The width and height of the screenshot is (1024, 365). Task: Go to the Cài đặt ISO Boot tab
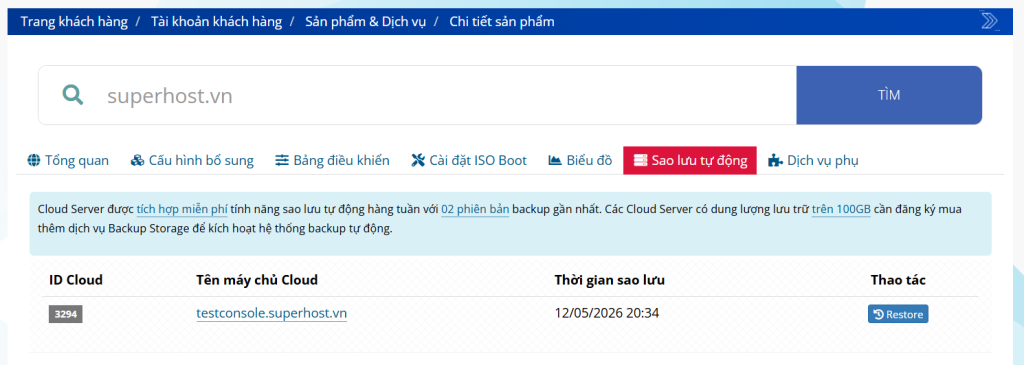coord(469,160)
